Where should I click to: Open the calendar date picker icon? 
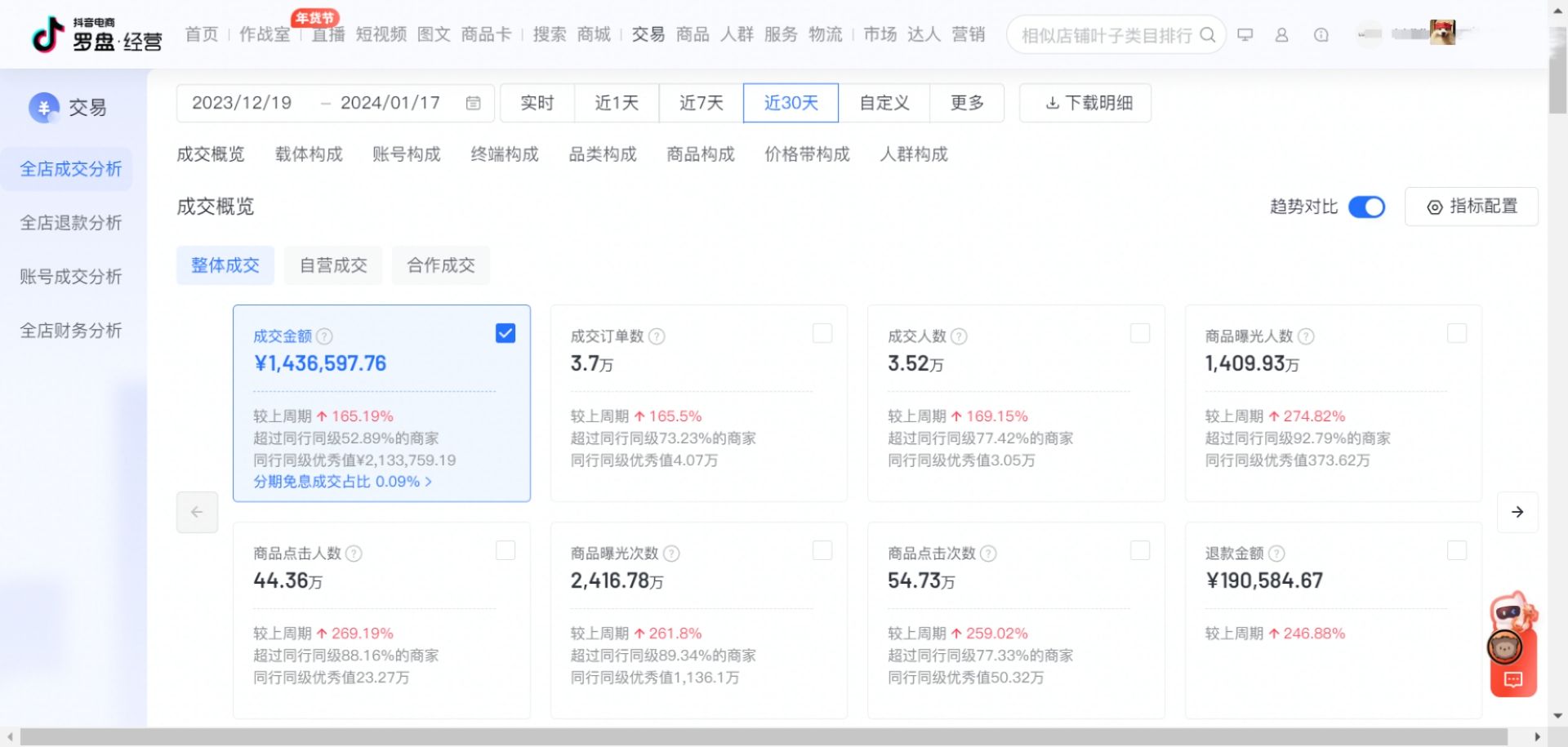[473, 103]
